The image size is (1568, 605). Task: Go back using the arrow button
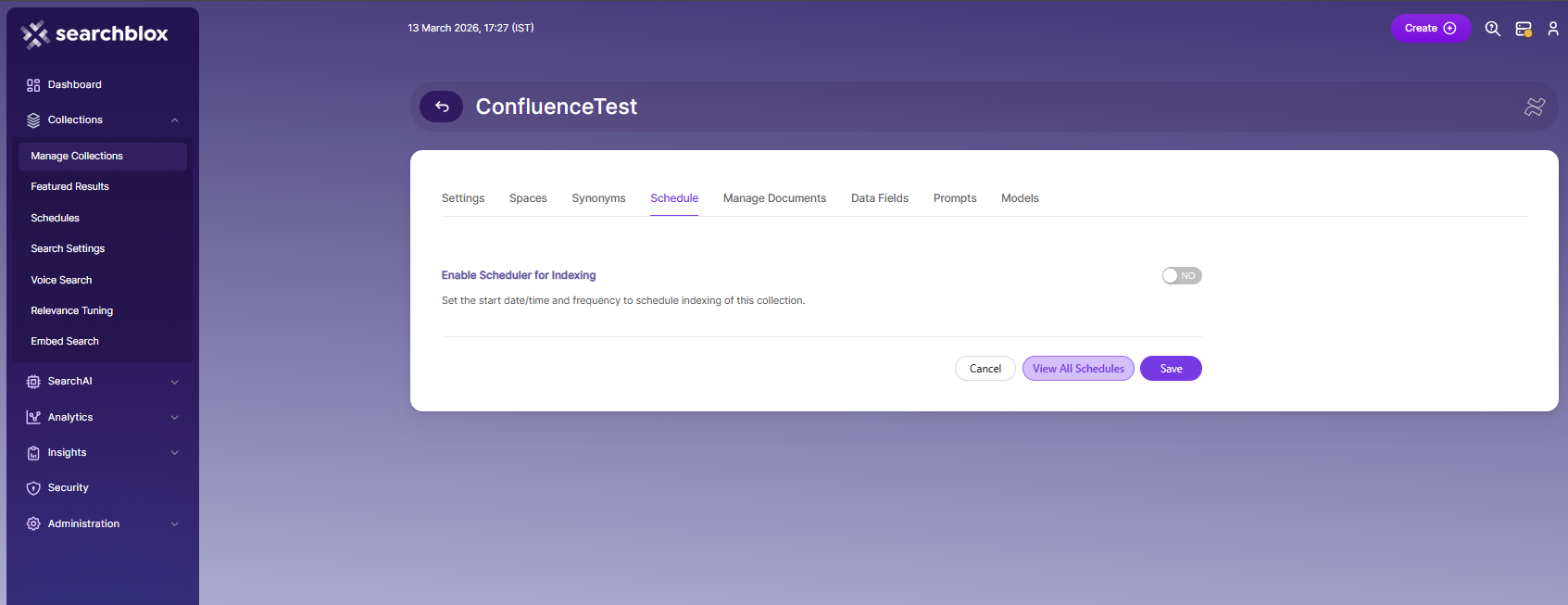[x=442, y=107]
